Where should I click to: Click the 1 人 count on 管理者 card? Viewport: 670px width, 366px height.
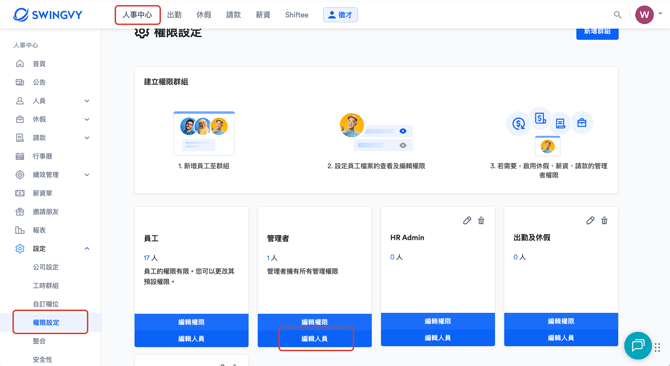tap(272, 258)
